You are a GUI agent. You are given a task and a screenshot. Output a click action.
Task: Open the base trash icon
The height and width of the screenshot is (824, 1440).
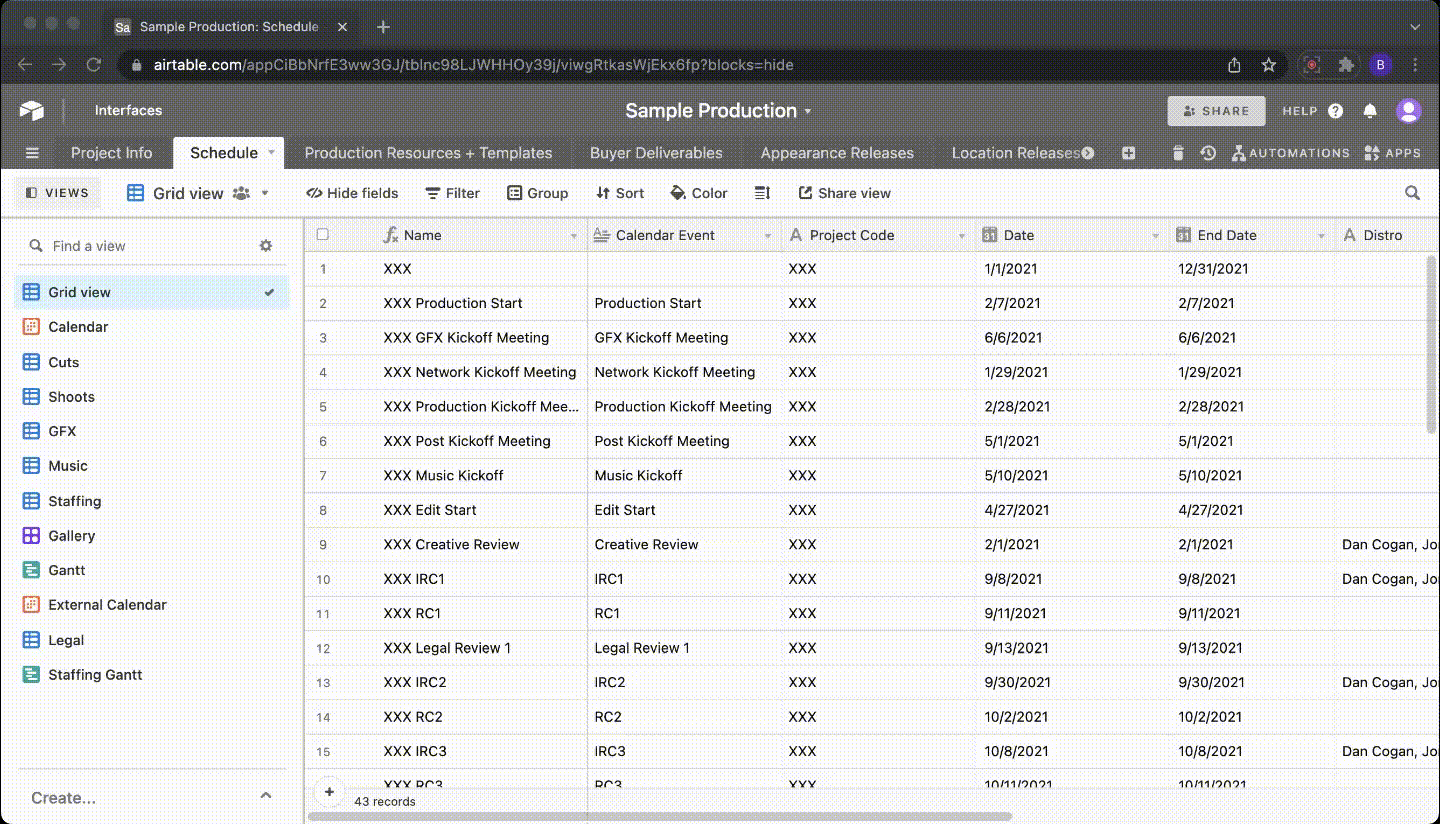[x=1178, y=152]
